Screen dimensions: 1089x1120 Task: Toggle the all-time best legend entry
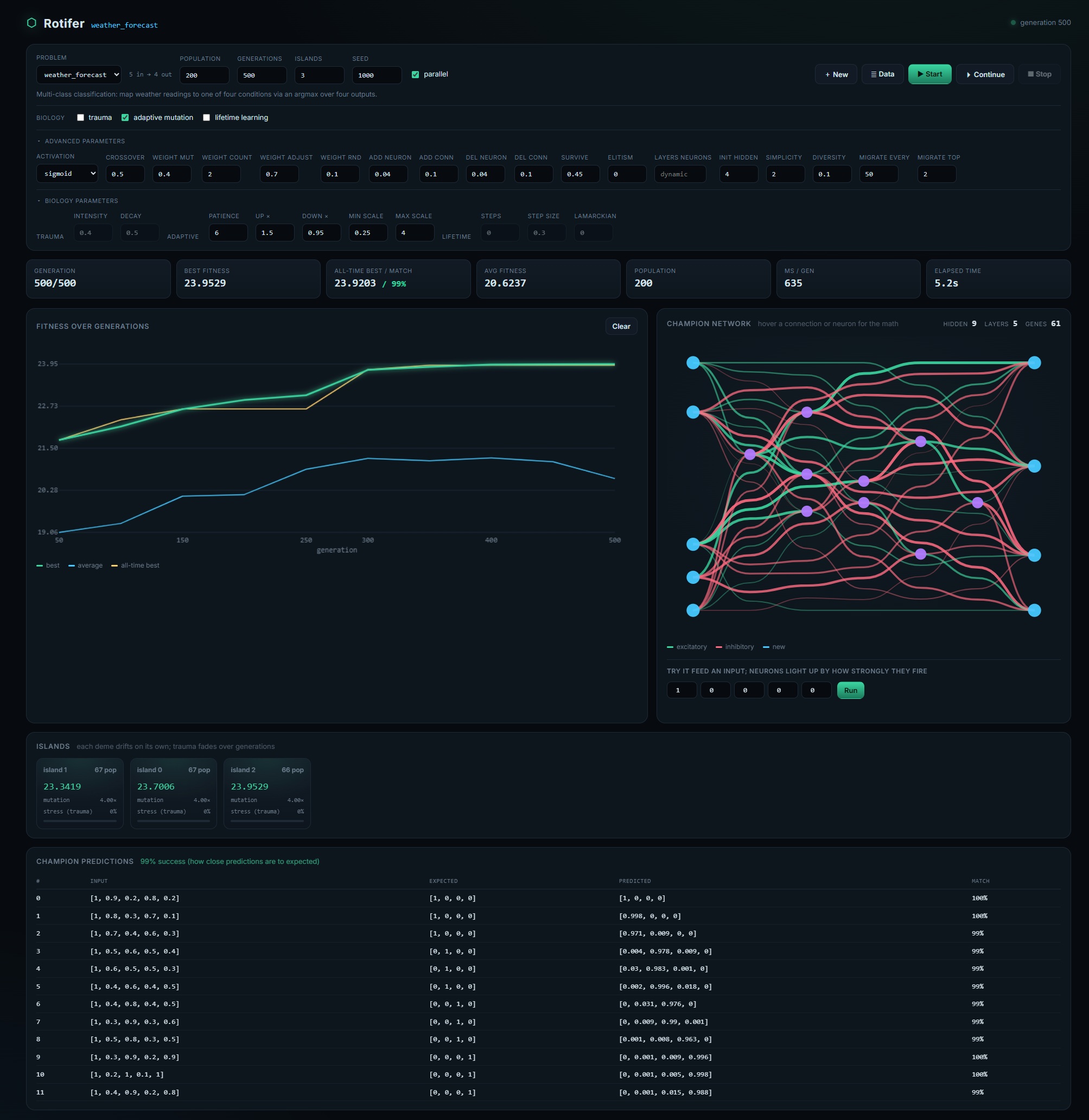135,566
